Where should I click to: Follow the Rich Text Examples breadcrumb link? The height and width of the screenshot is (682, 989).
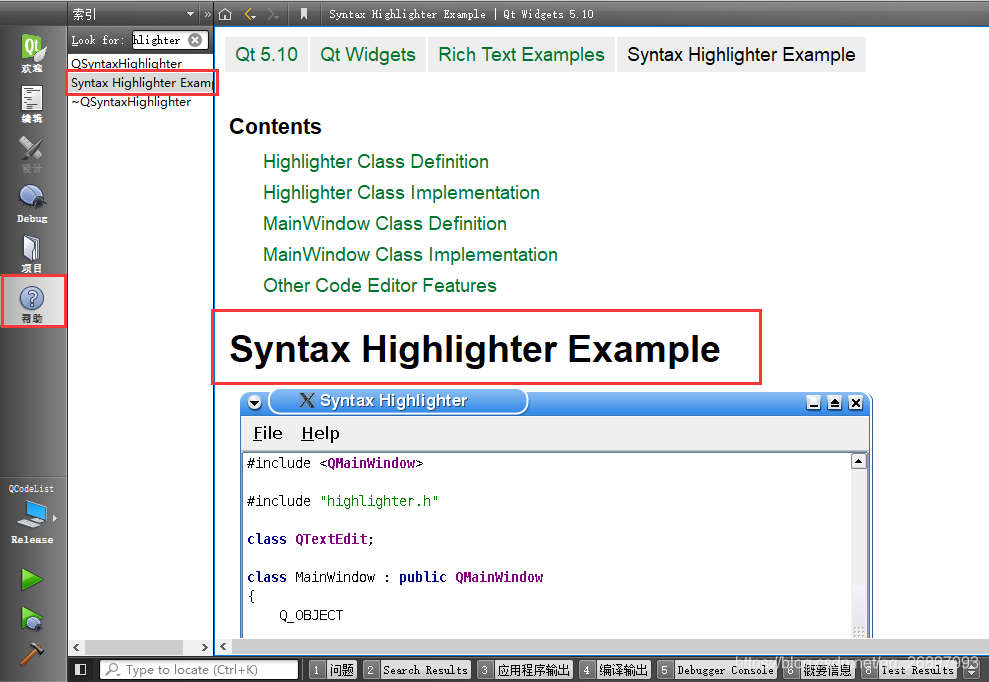[521, 54]
